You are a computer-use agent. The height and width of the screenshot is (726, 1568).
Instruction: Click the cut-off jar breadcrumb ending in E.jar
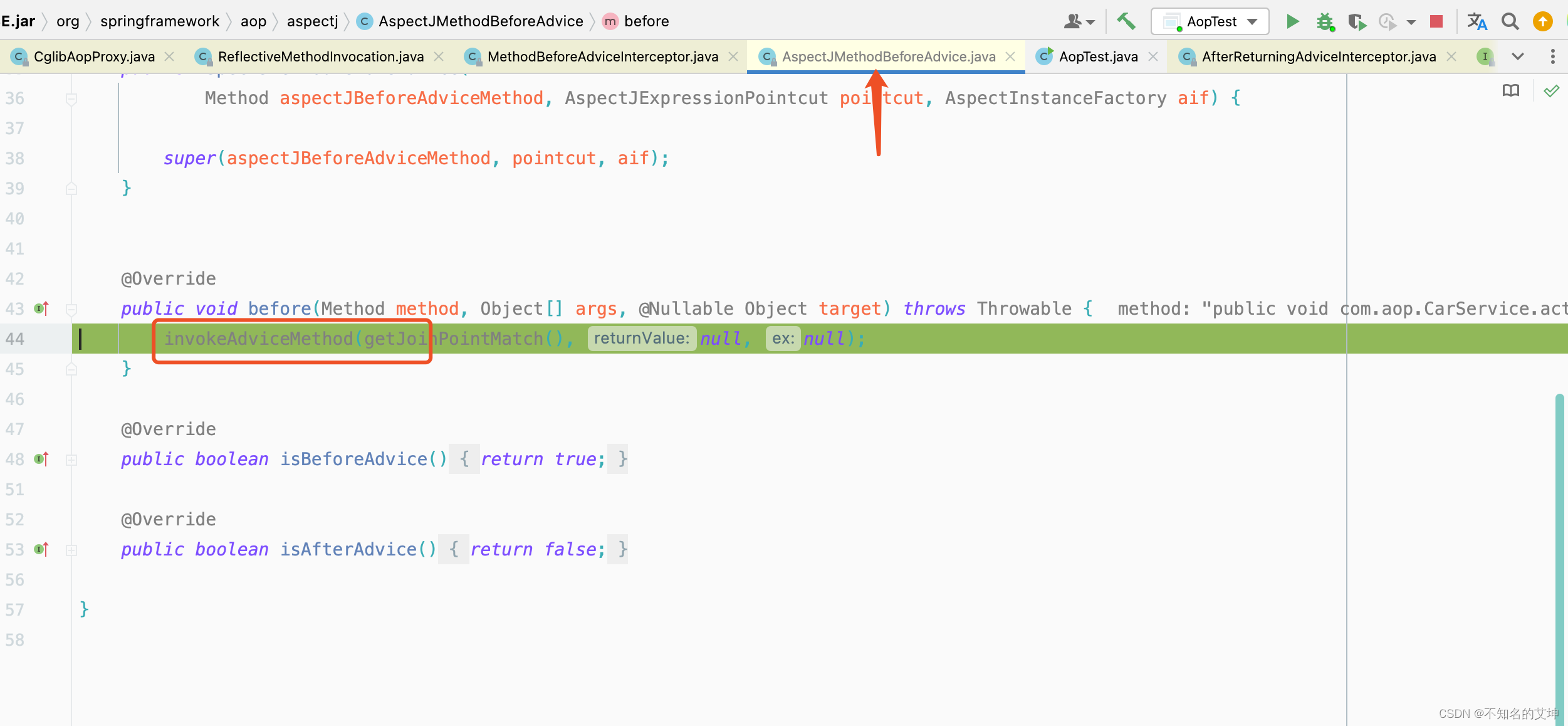[x=18, y=21]
